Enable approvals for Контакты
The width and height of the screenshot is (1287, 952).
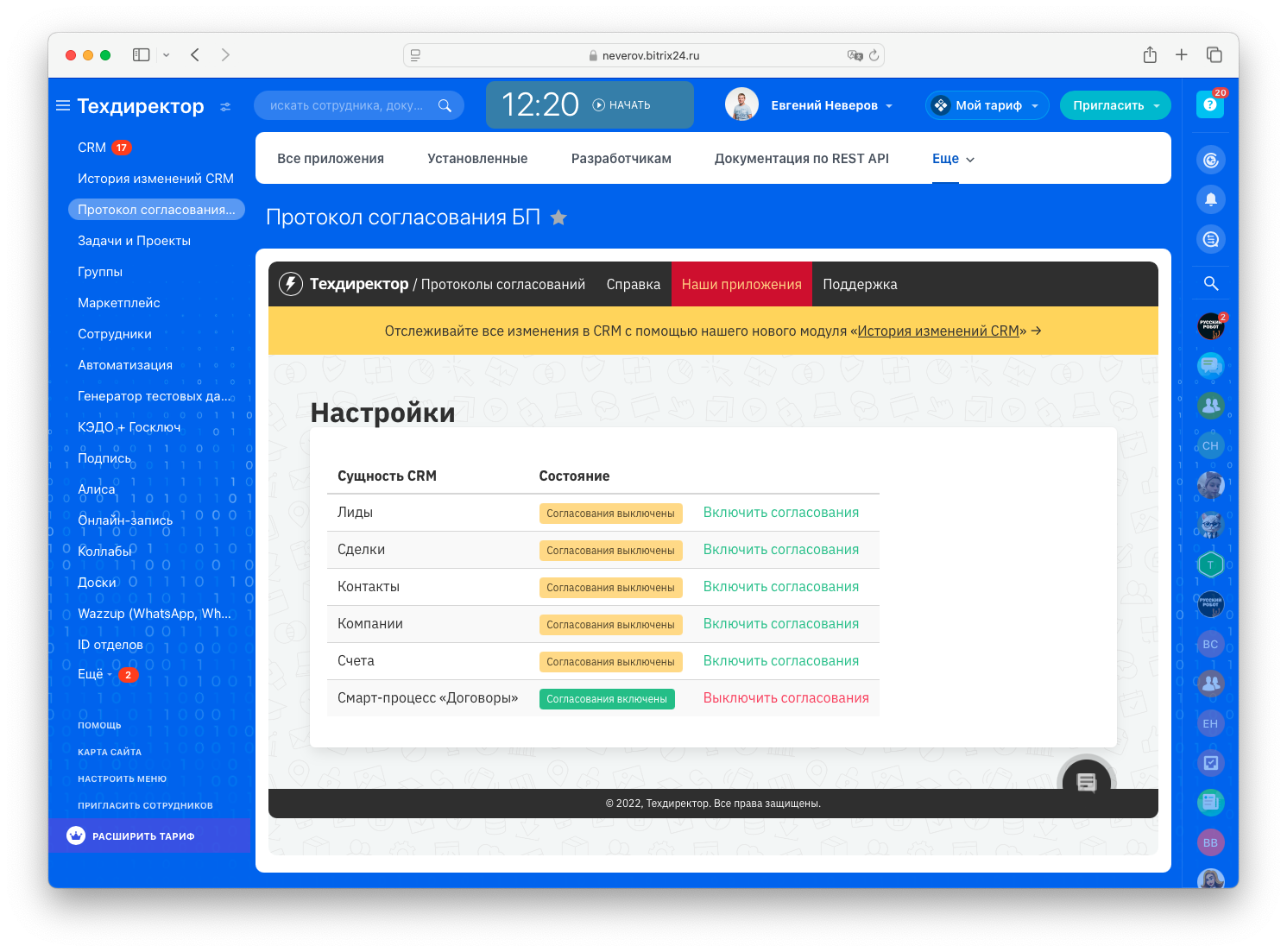pos(781,587)
